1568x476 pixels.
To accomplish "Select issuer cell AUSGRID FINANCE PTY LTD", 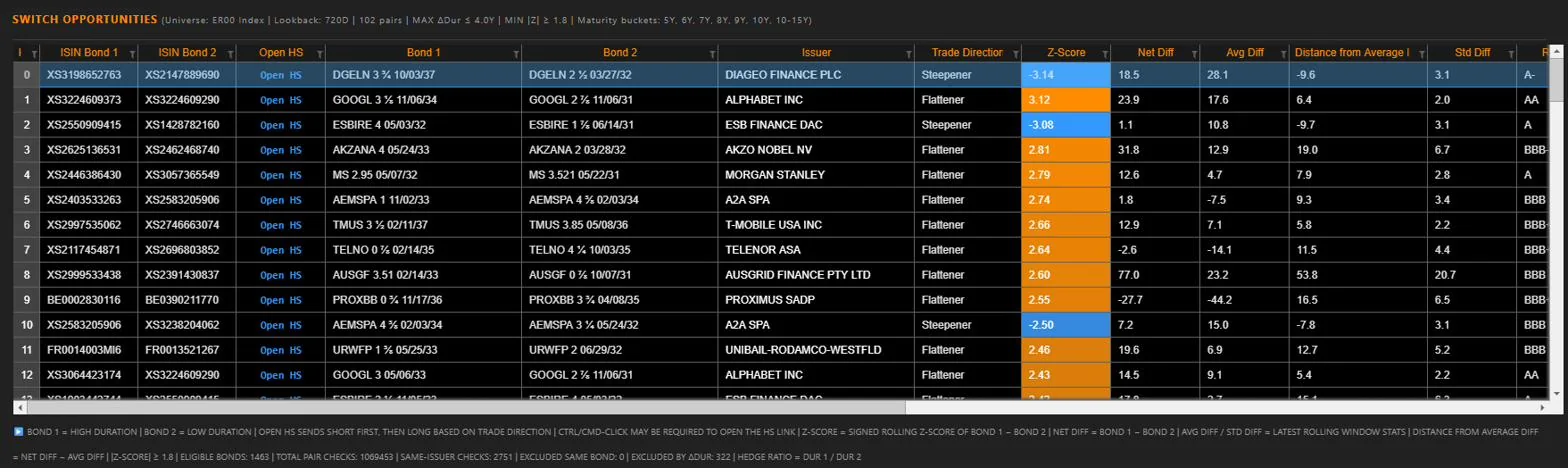I will tap(816, 275).
